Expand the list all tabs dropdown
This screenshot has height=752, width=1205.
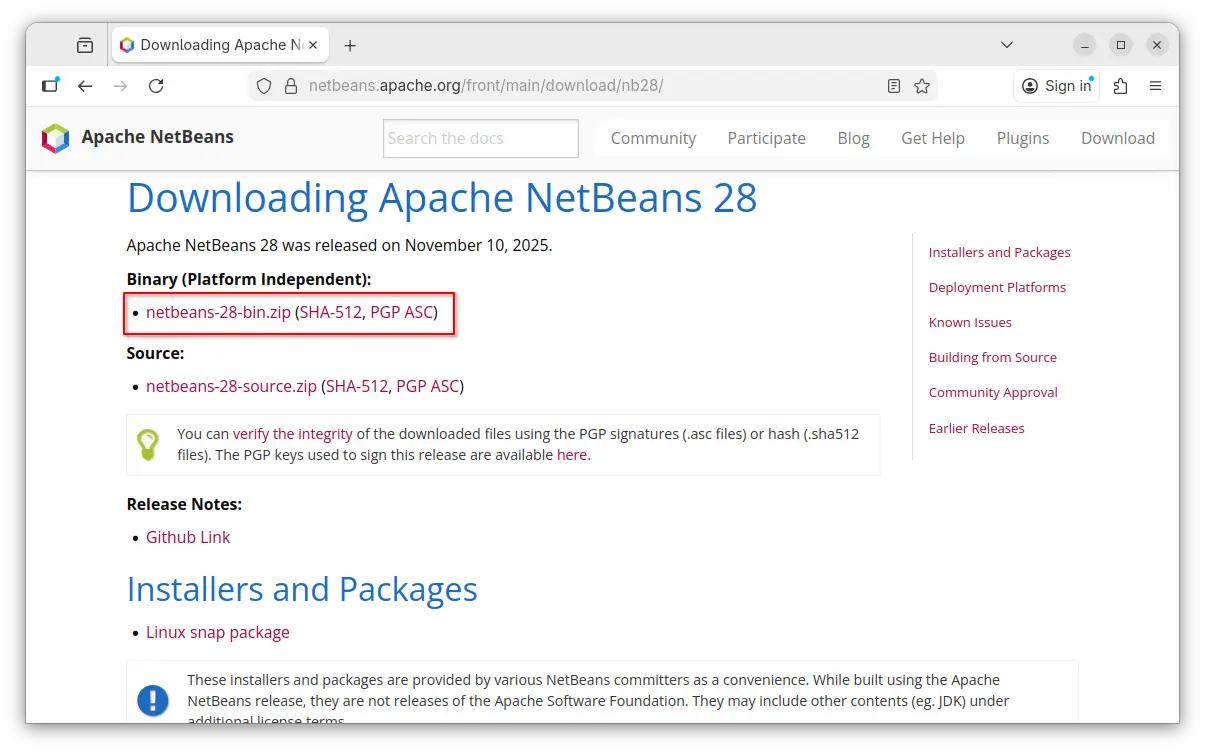pyautogui.click(x=1007, y=45)
